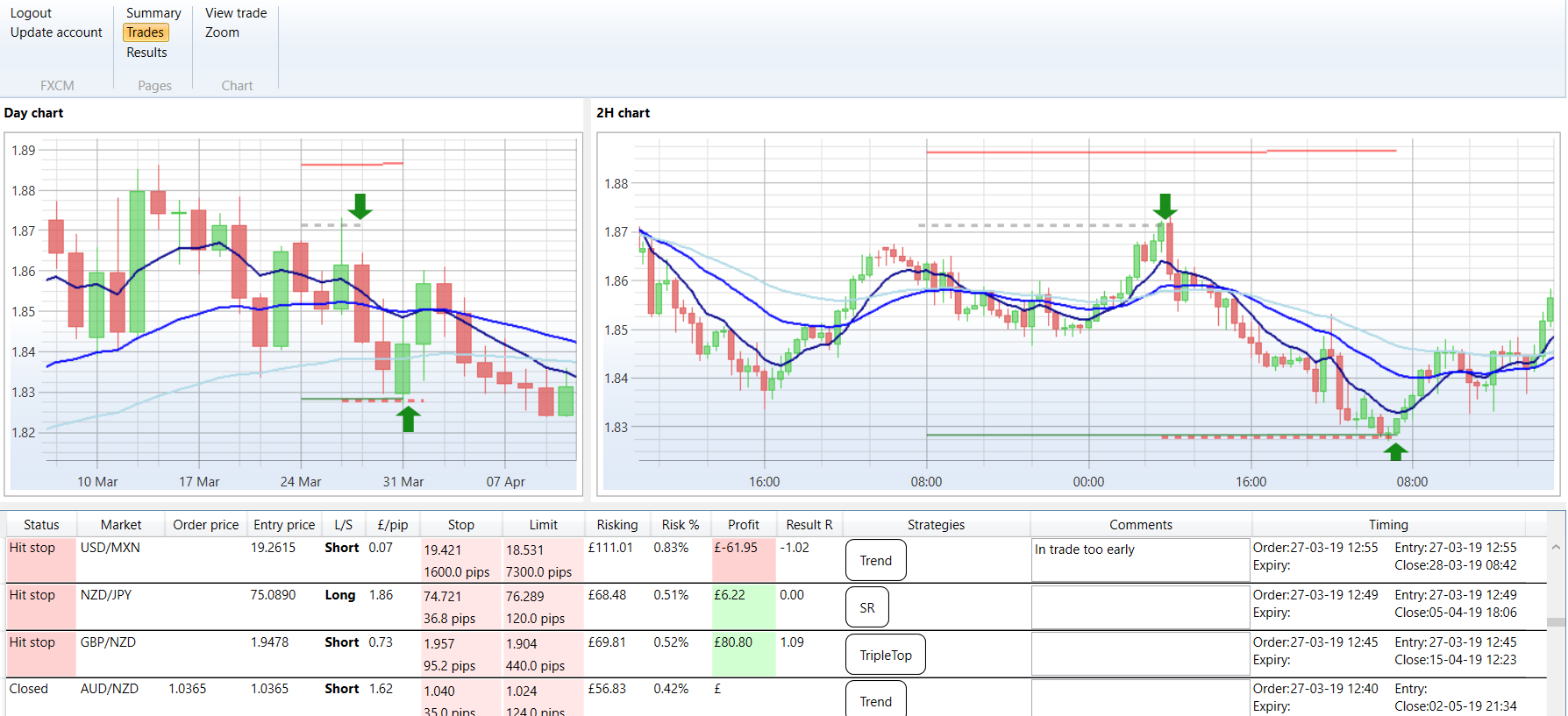
Task: Select the GBP/NZD market cell
Action: coord(108,642)
